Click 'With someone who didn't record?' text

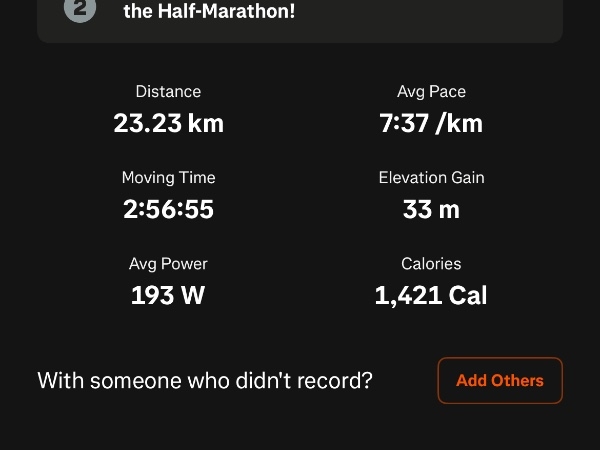click(205, 381)
